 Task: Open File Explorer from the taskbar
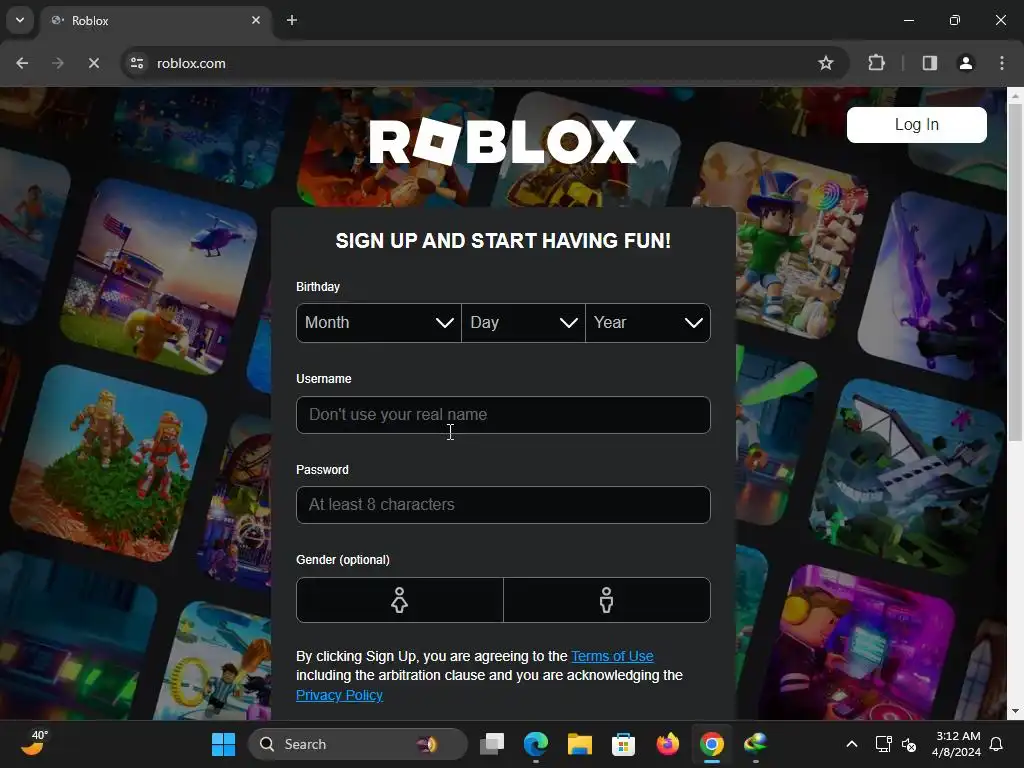point(579,744)
